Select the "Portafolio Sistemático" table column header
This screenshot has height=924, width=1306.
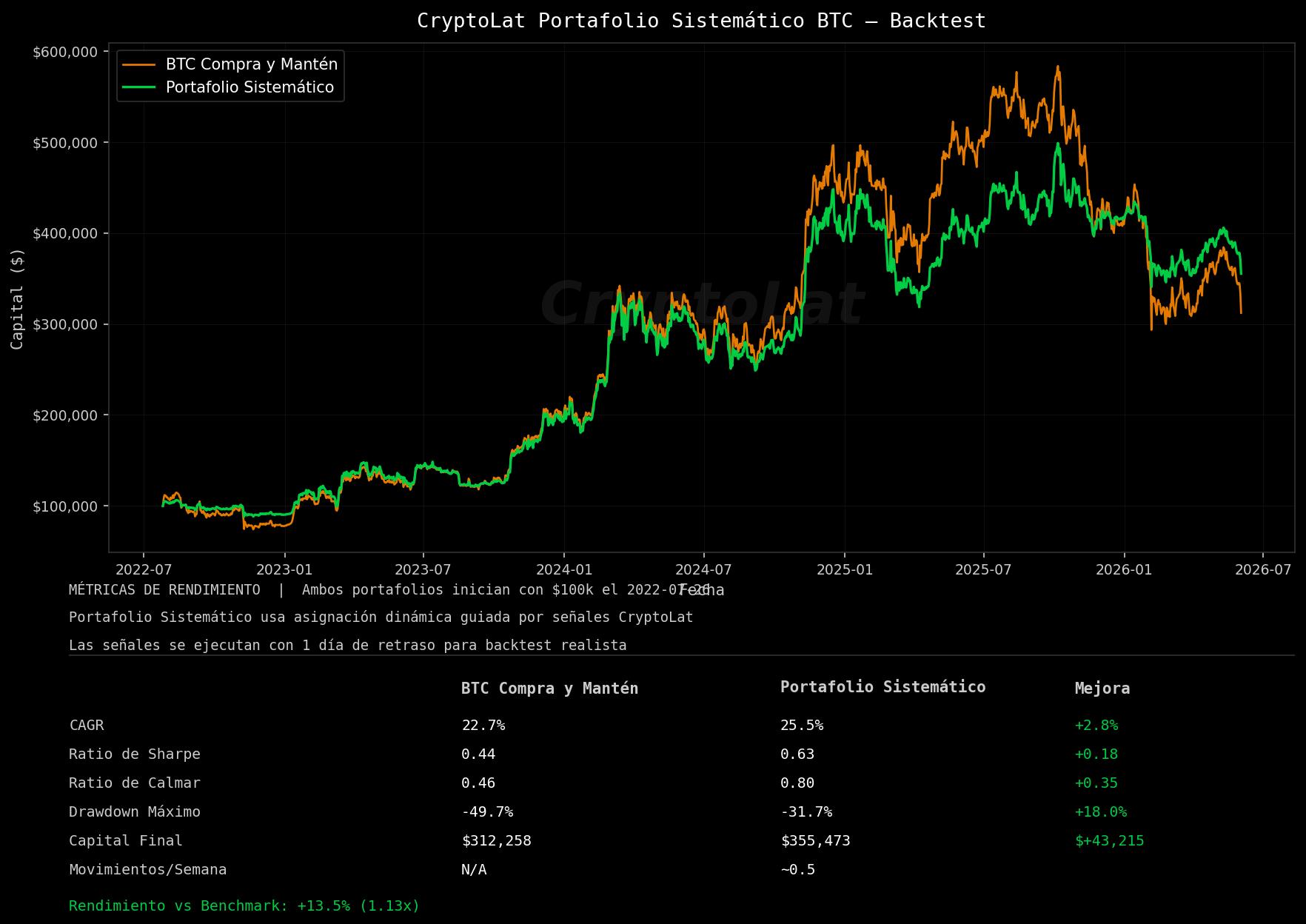(883, 687)
